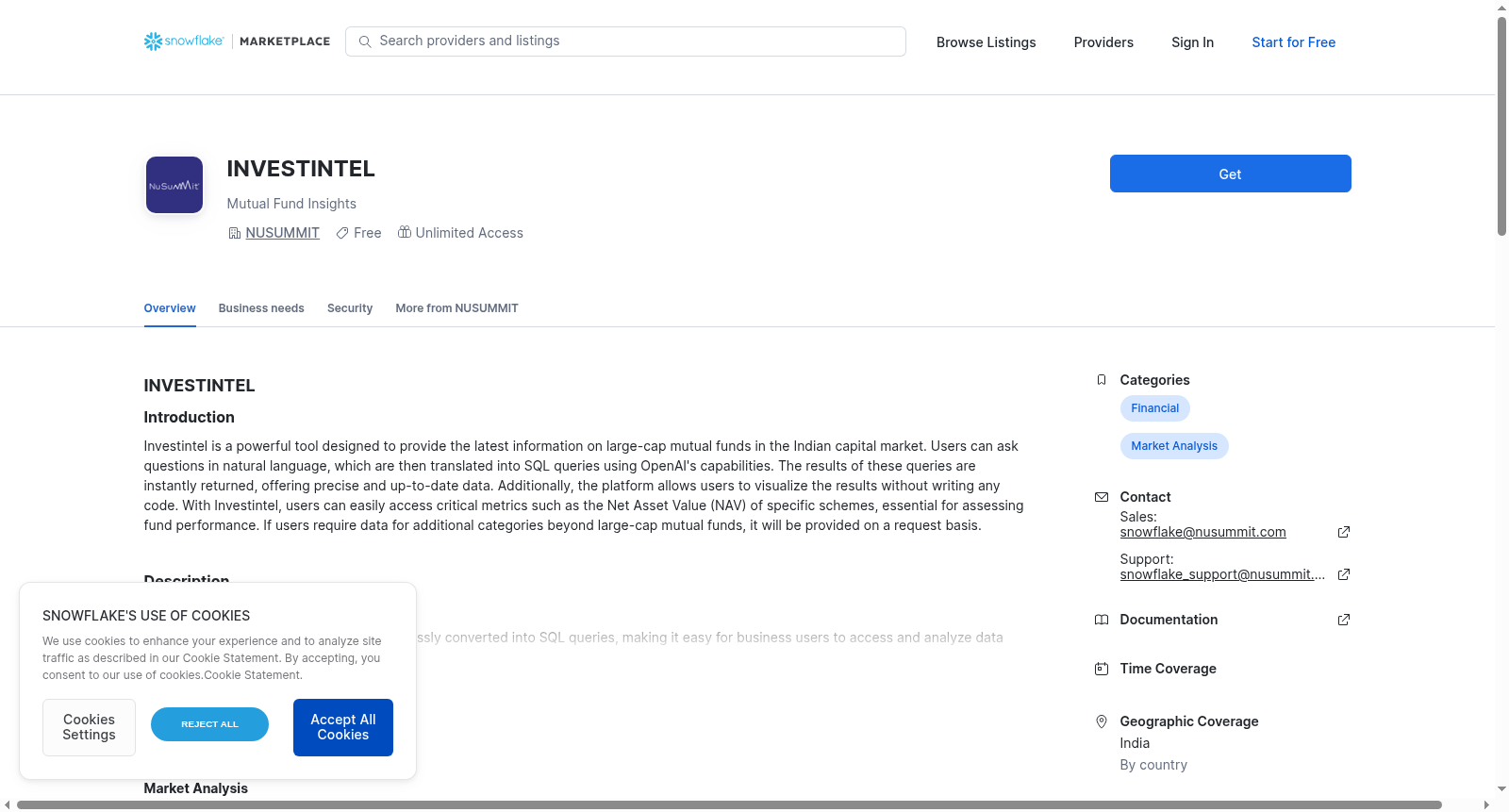Click the Start for Free link
Screen dimensions: 1509x812
click(x=1293, y=42)
